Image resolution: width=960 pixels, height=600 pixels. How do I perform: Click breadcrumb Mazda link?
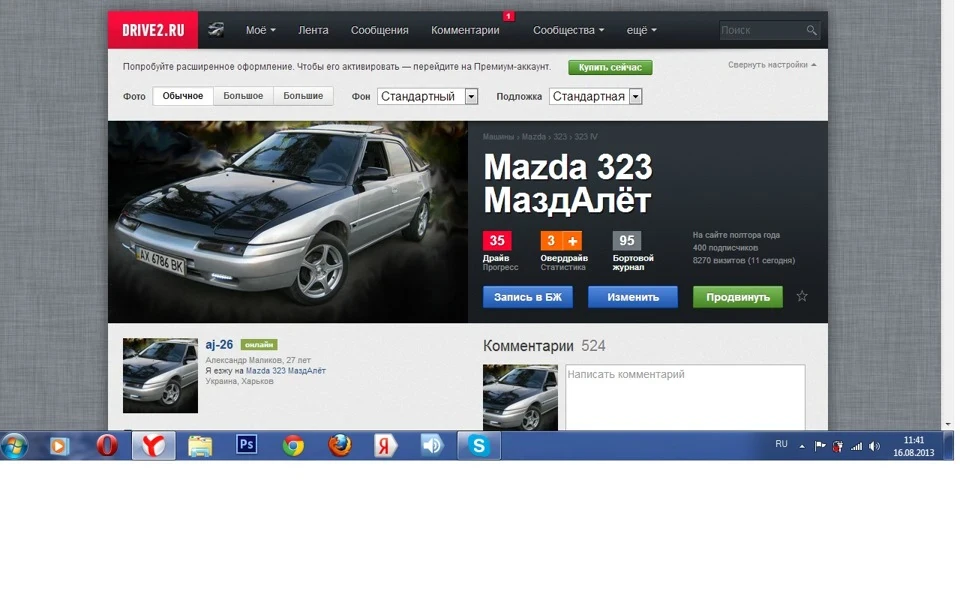(534, 137)
